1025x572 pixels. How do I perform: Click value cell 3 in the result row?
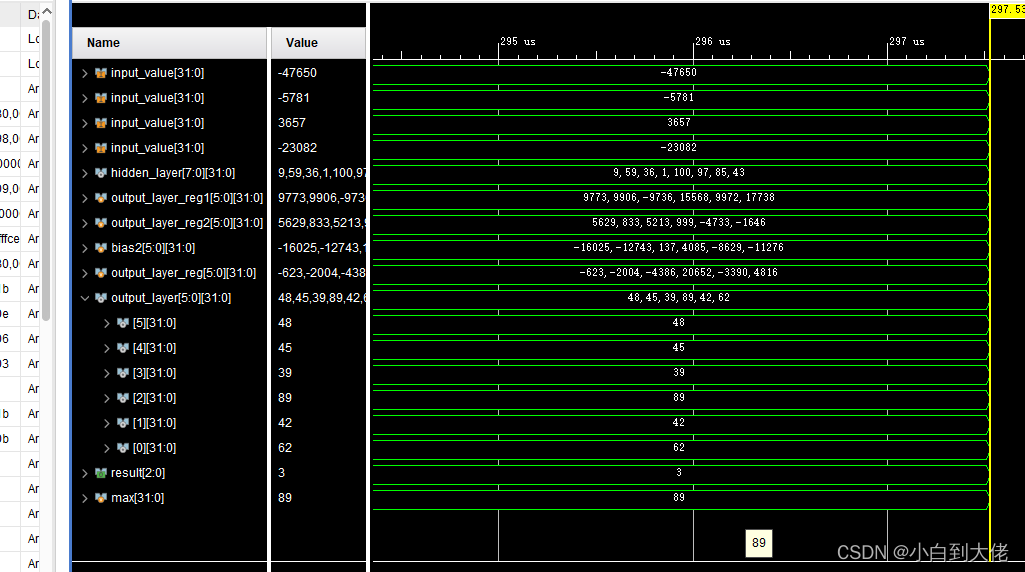282,473
